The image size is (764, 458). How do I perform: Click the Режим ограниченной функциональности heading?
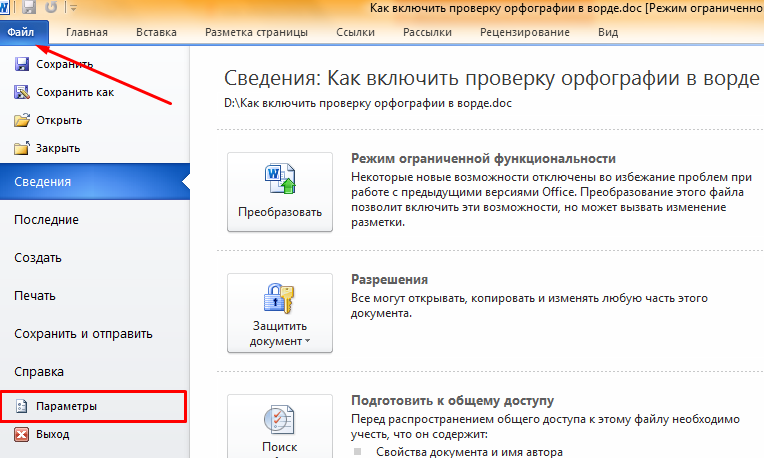[483, 159]
